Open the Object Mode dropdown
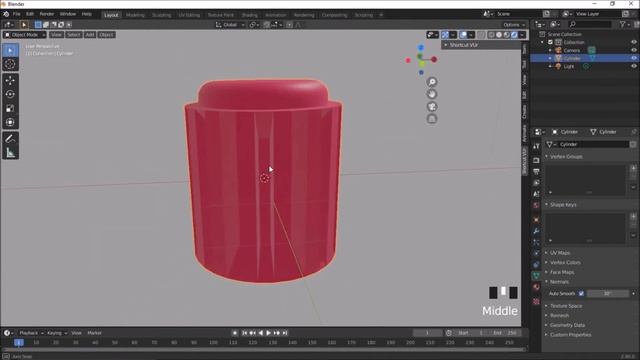The image size is (640, 360). [24, 35]
